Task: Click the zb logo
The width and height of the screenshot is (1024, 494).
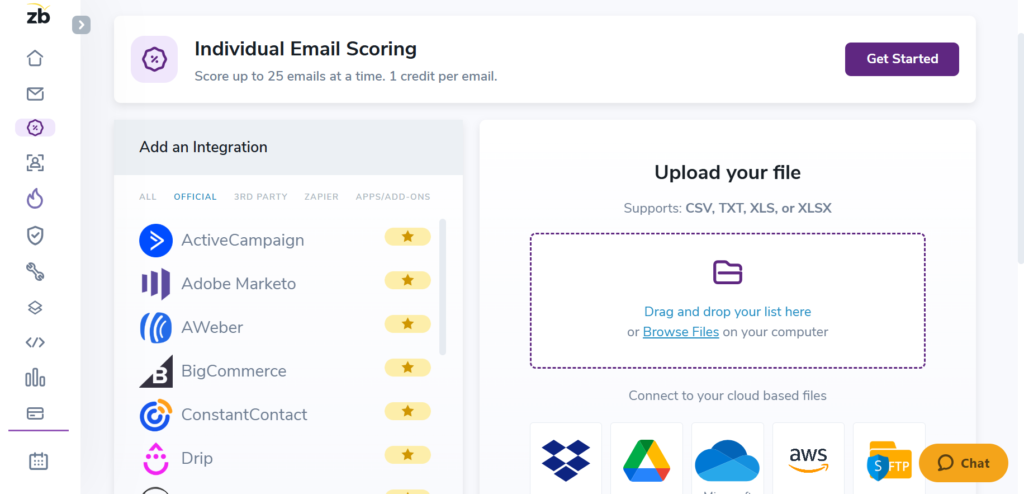Action: click(x=38, y=14)
